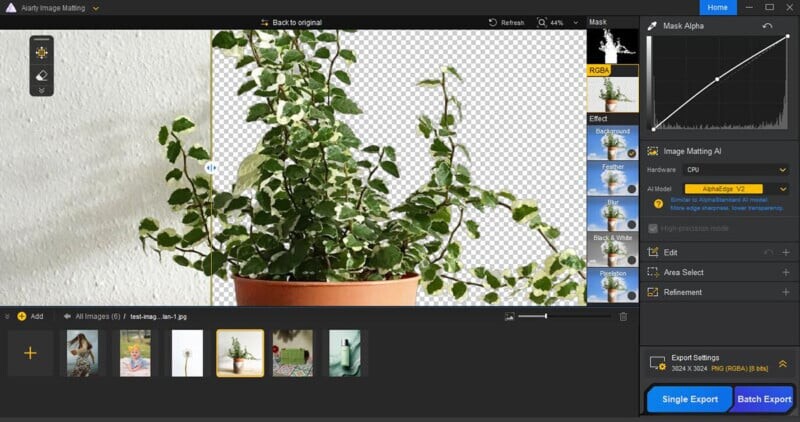Select the Eraser tool

tap(42, 75)
